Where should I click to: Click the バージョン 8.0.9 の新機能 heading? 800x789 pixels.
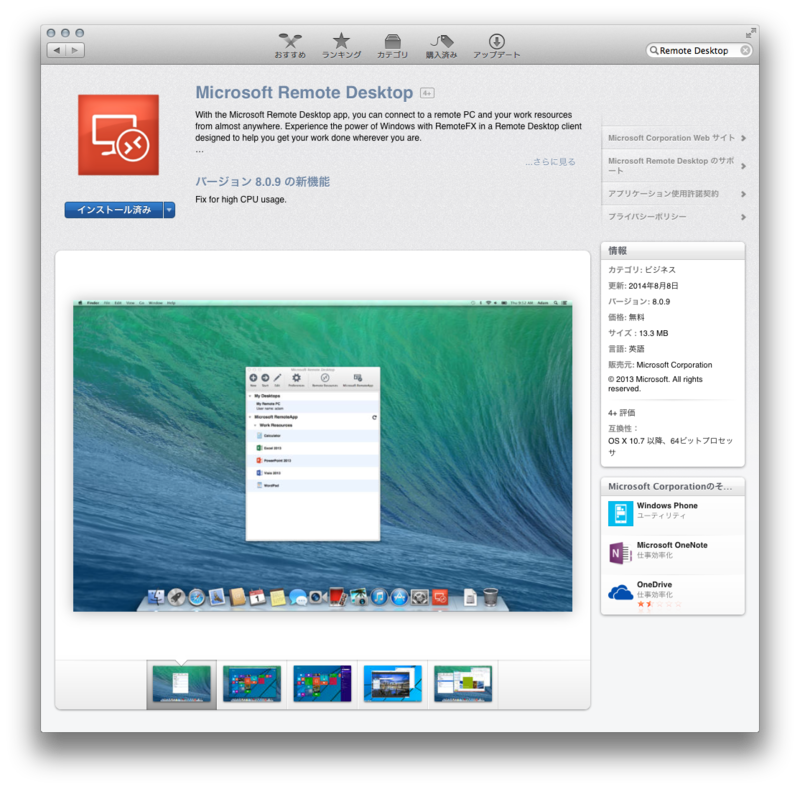click(x=262, y=182)
